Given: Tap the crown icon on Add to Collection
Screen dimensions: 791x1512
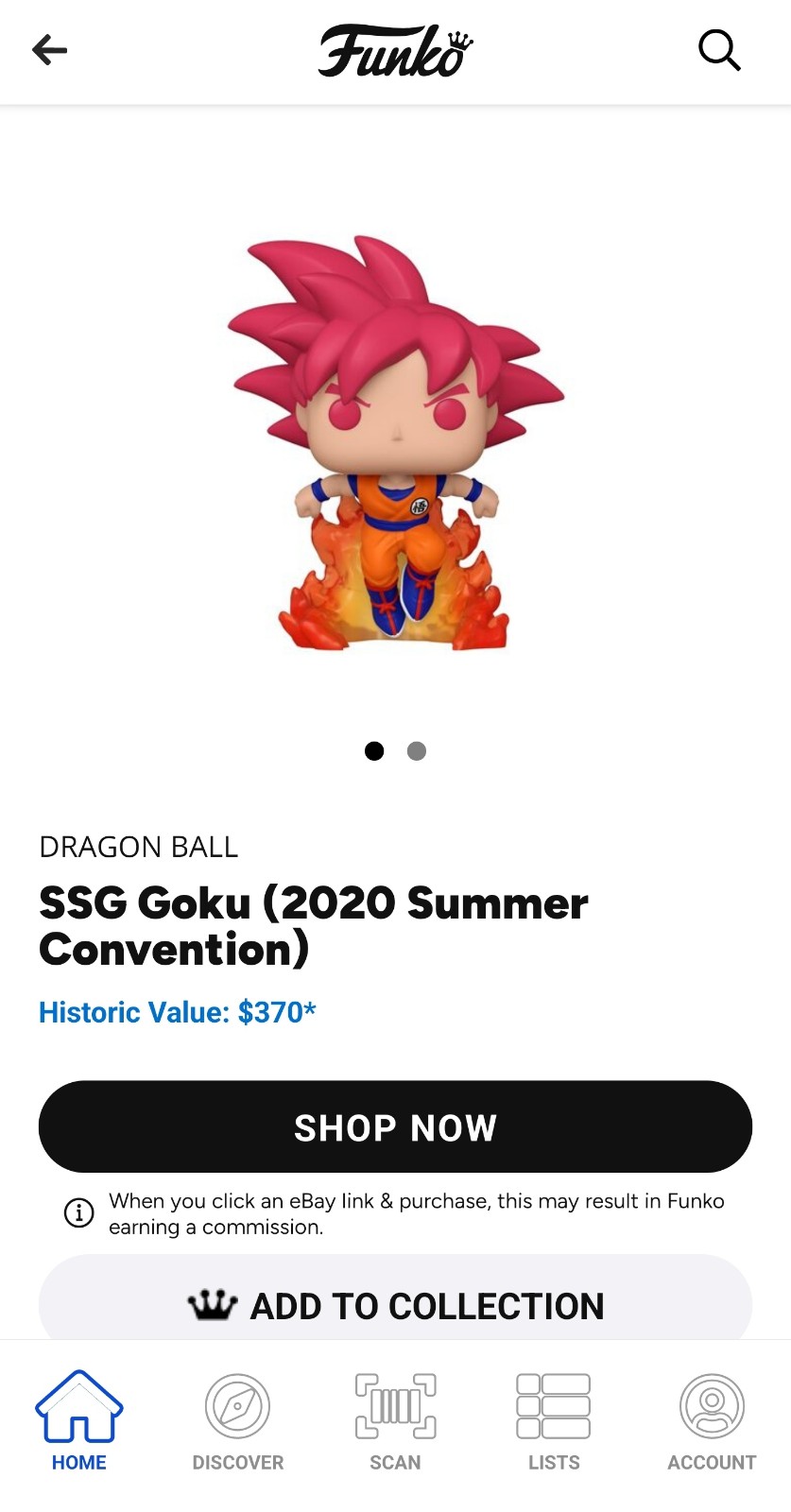Looking at the screenshot, I should (212, 1305).
